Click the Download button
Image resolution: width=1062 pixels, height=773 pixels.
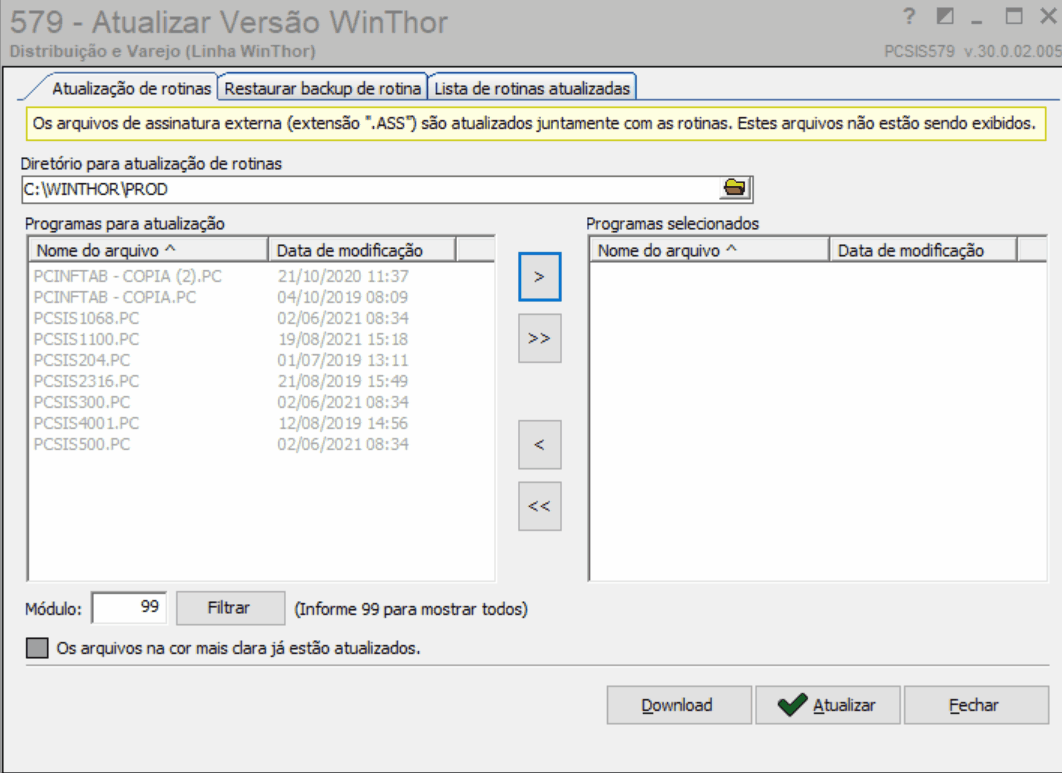point(679,705)
